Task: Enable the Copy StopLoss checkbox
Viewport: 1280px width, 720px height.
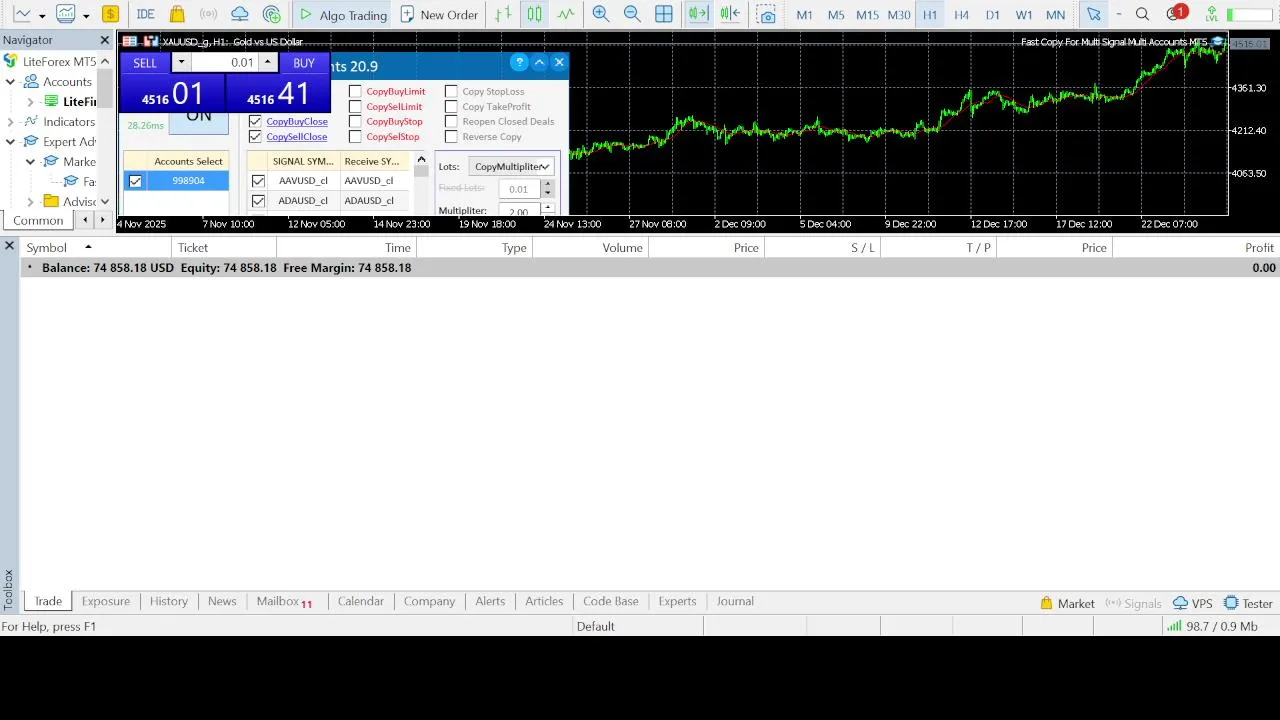Action: (451, 92)
